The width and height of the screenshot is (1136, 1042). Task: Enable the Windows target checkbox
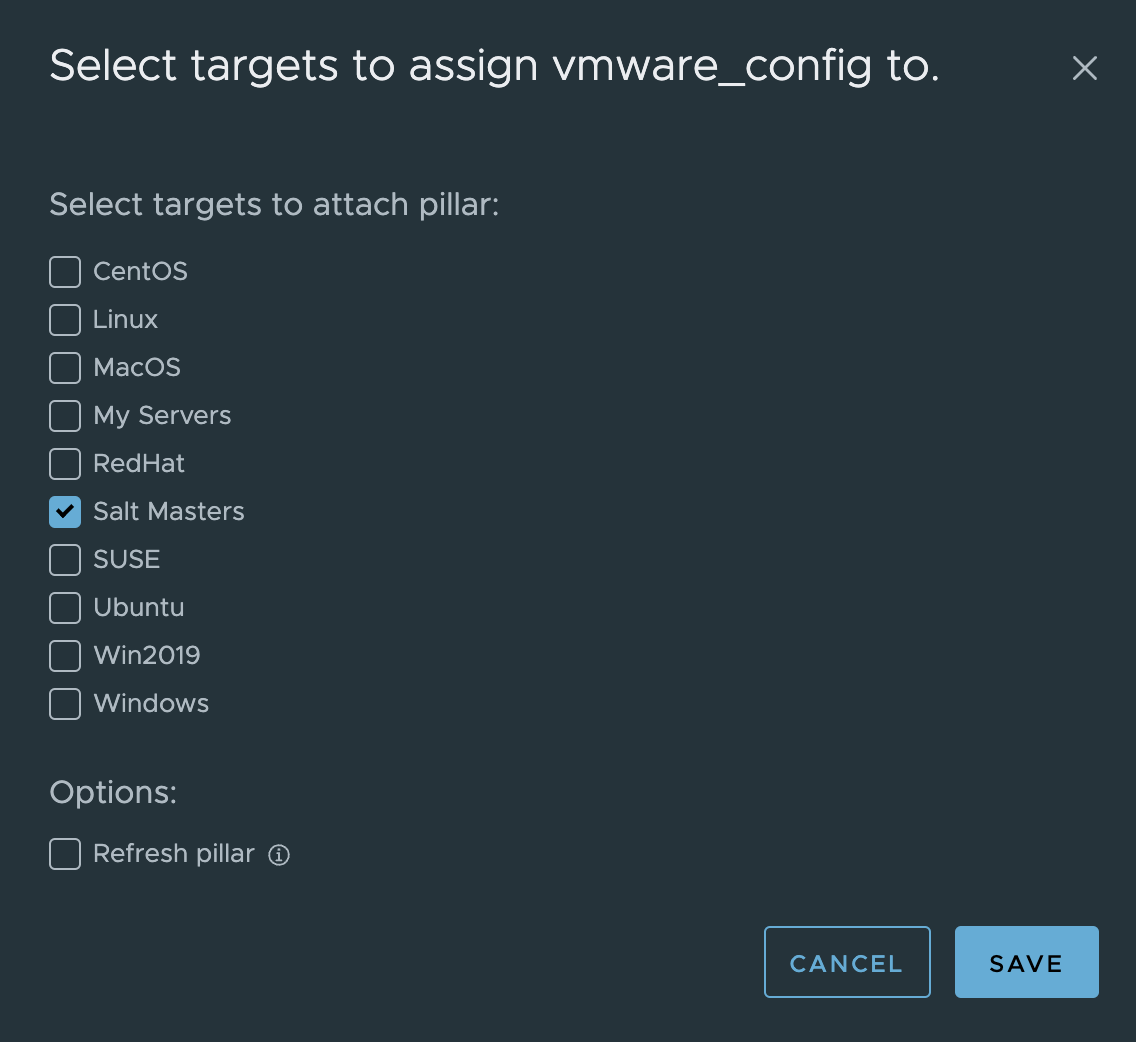point(65,704)
